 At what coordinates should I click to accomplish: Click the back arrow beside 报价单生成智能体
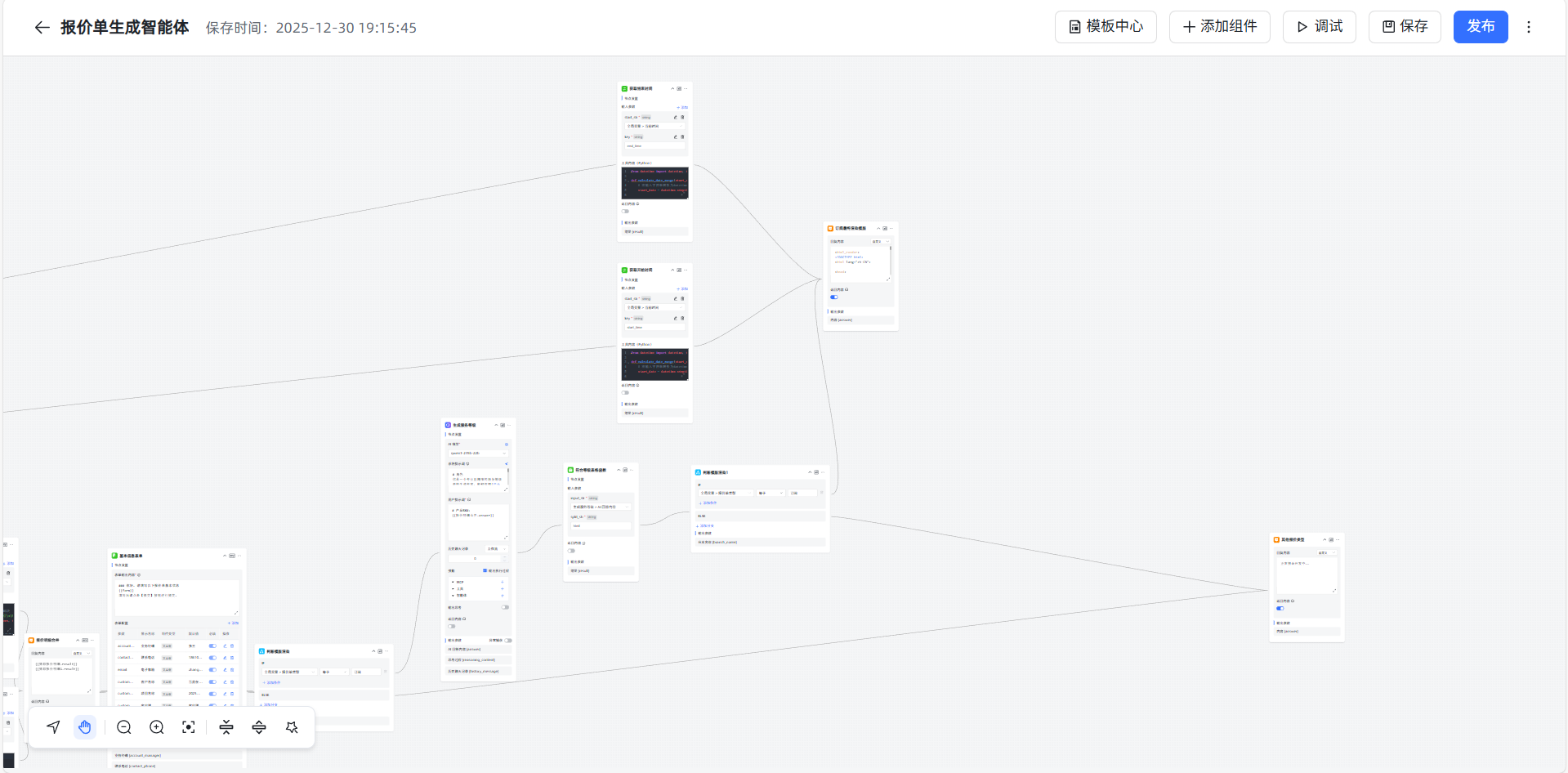coord(42,28)
